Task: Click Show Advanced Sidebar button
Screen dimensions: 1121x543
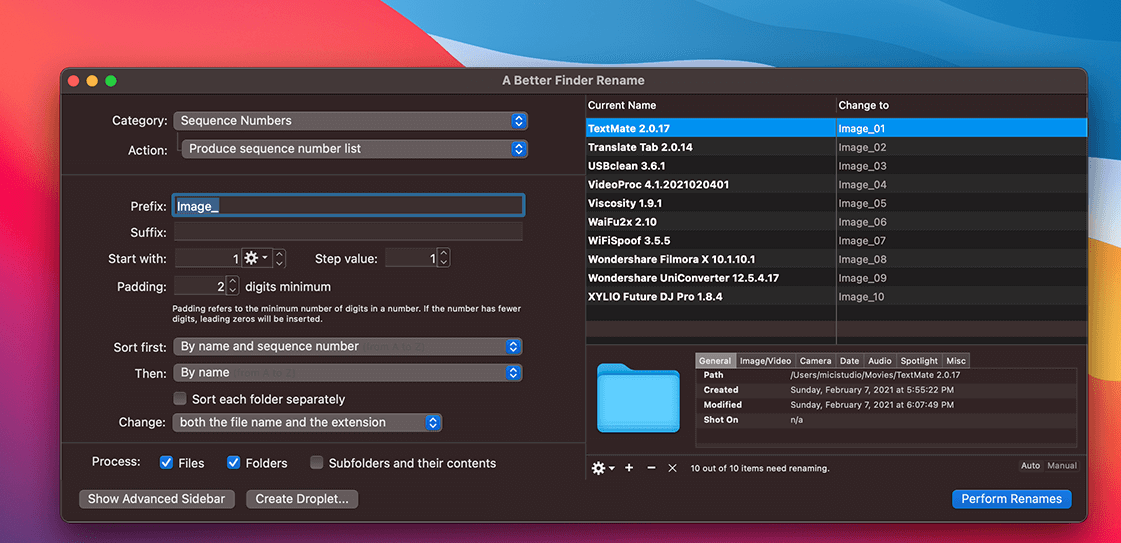Action: 158,499
